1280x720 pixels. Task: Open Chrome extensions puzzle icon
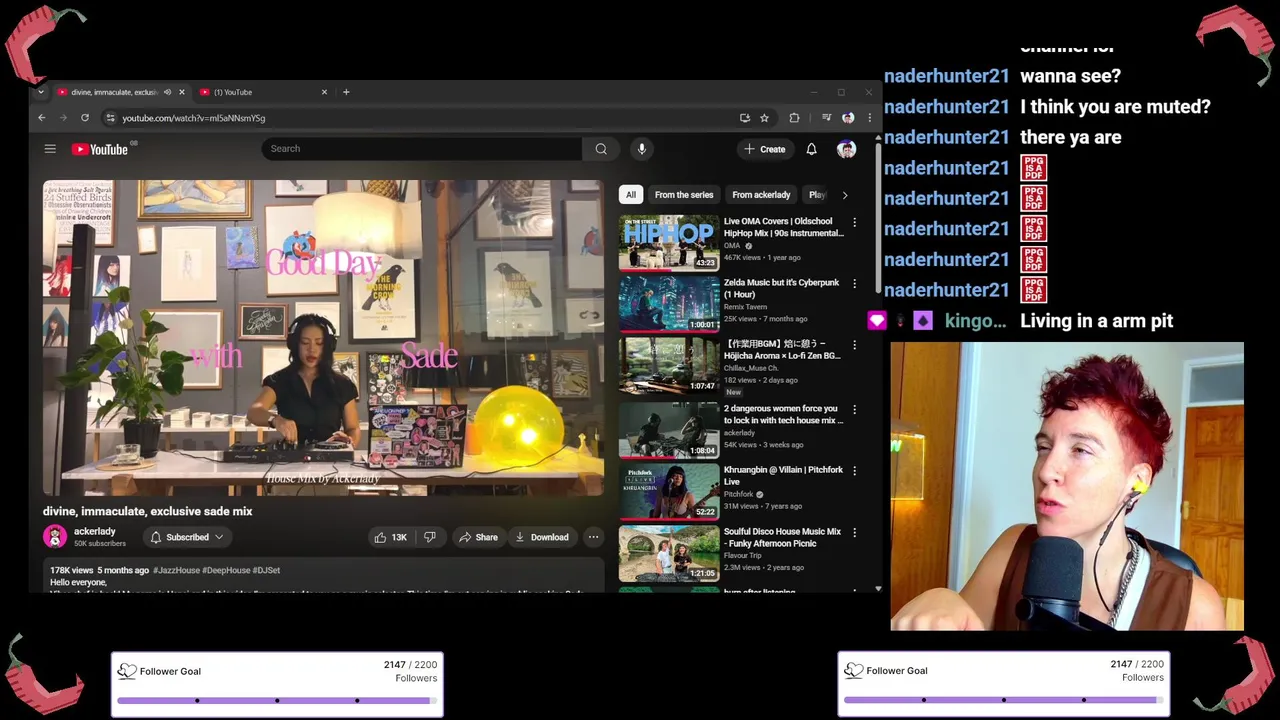click(x=794, y=118)
